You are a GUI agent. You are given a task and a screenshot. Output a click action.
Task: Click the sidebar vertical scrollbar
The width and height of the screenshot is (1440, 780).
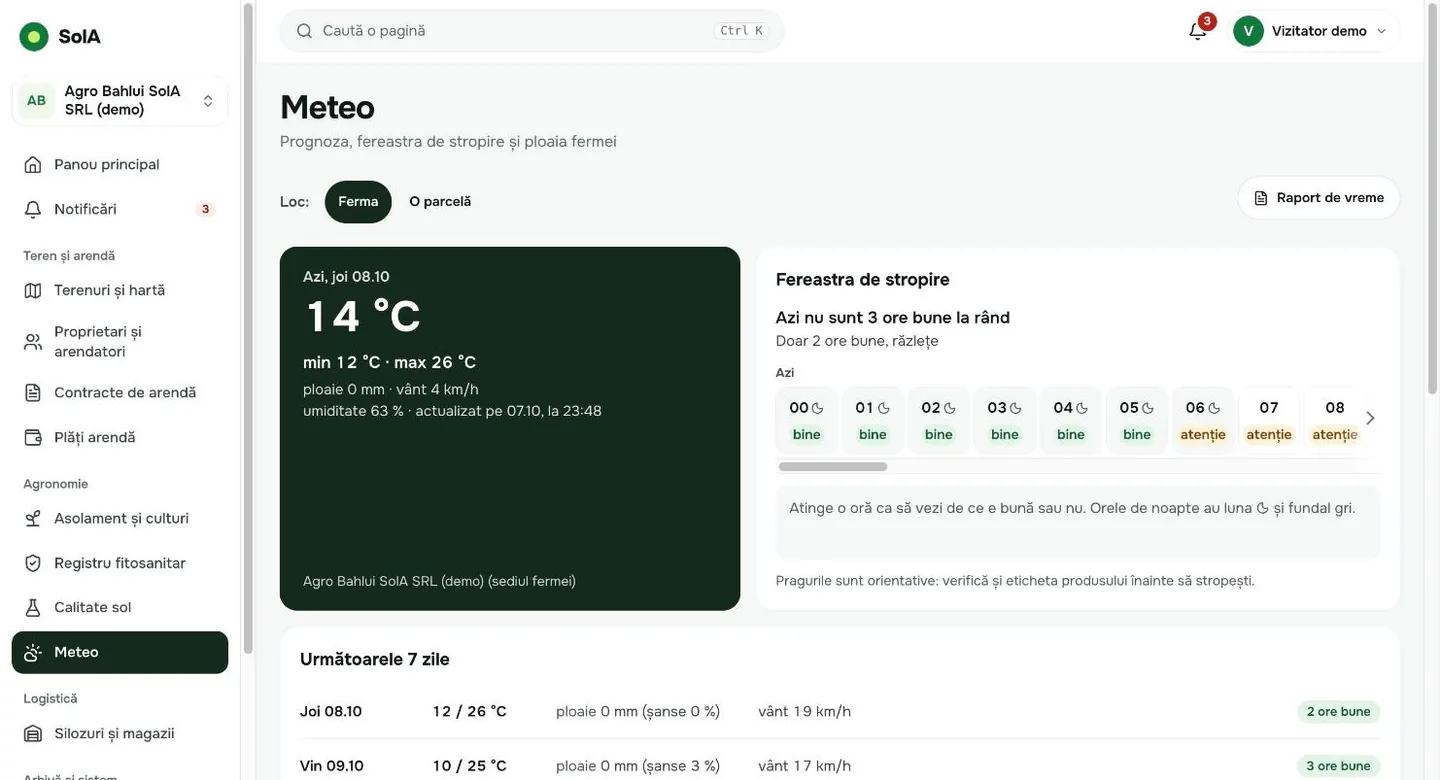coord(247,327)
